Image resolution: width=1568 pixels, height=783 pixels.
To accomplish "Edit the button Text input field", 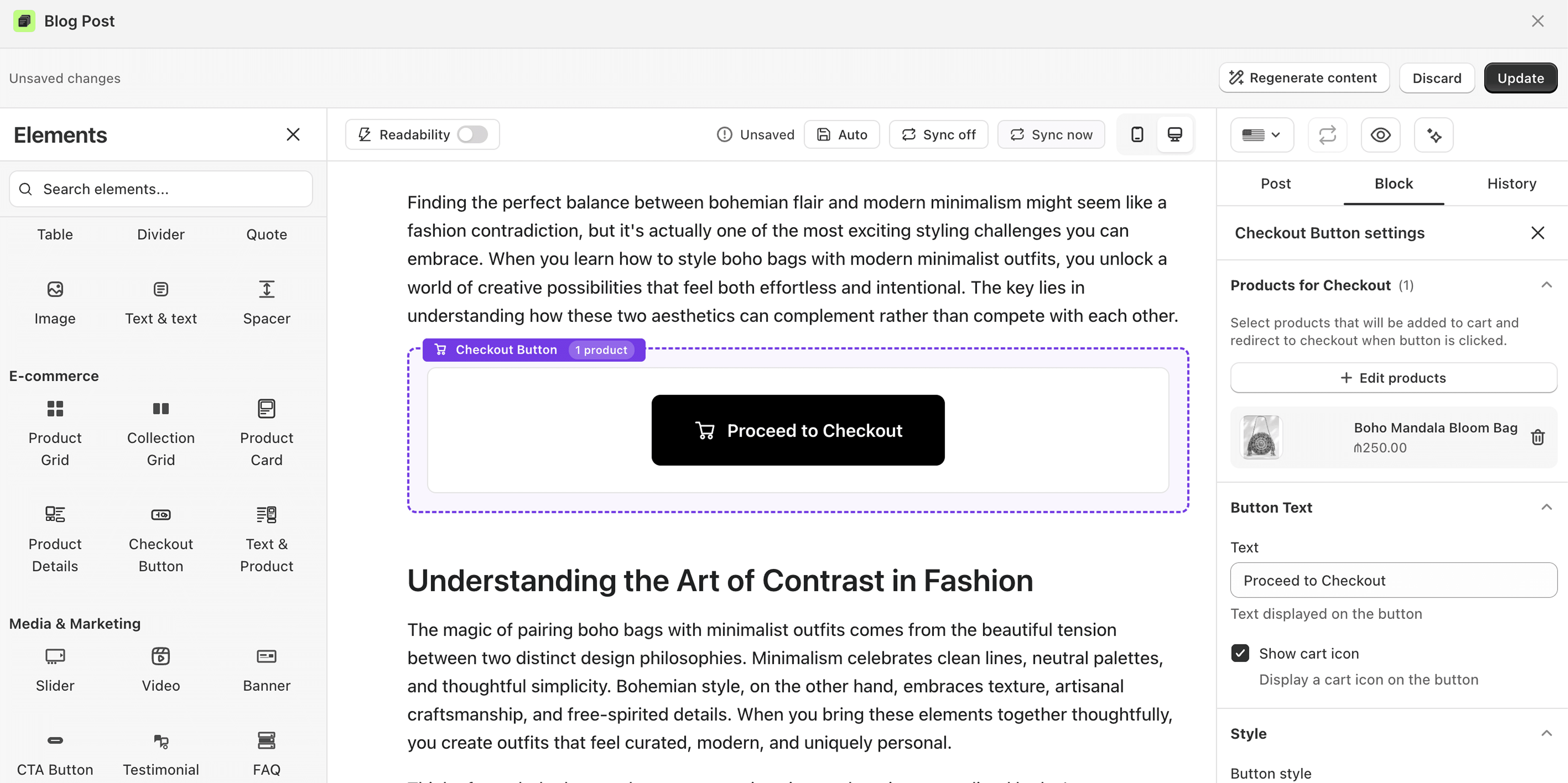I will click(1393, 580).
